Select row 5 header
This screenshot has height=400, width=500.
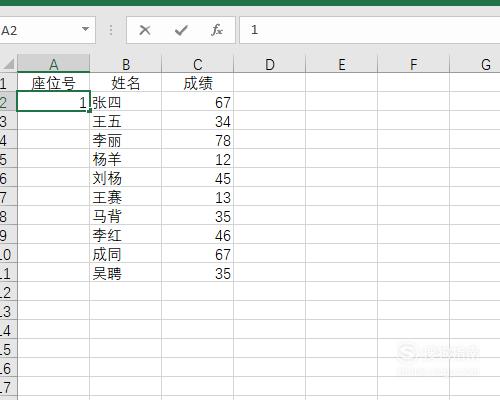tap(8, 158)
